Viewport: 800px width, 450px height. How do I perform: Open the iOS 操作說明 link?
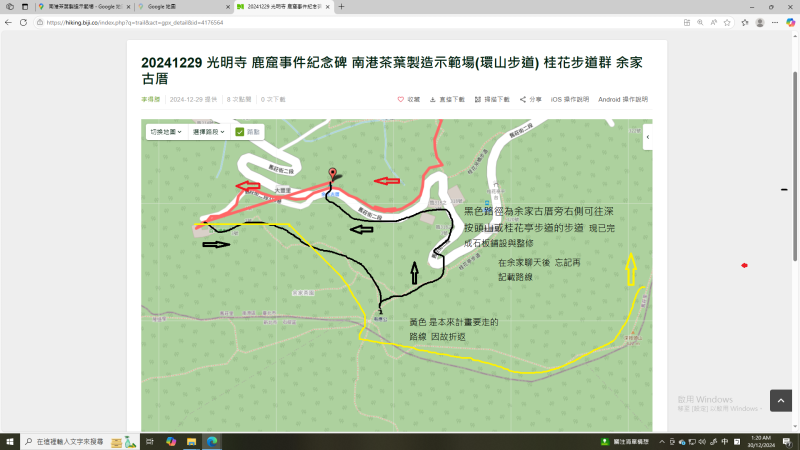[569, 99]
